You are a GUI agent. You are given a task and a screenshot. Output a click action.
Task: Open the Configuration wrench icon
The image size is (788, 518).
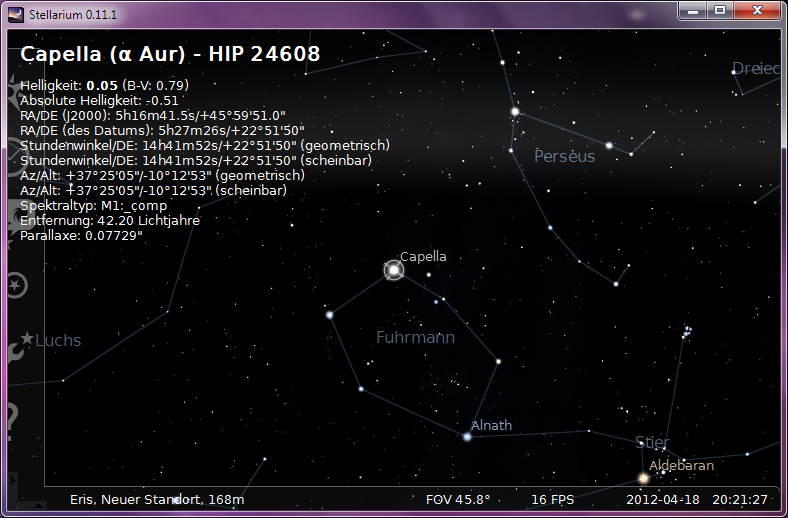click(16, 351)
